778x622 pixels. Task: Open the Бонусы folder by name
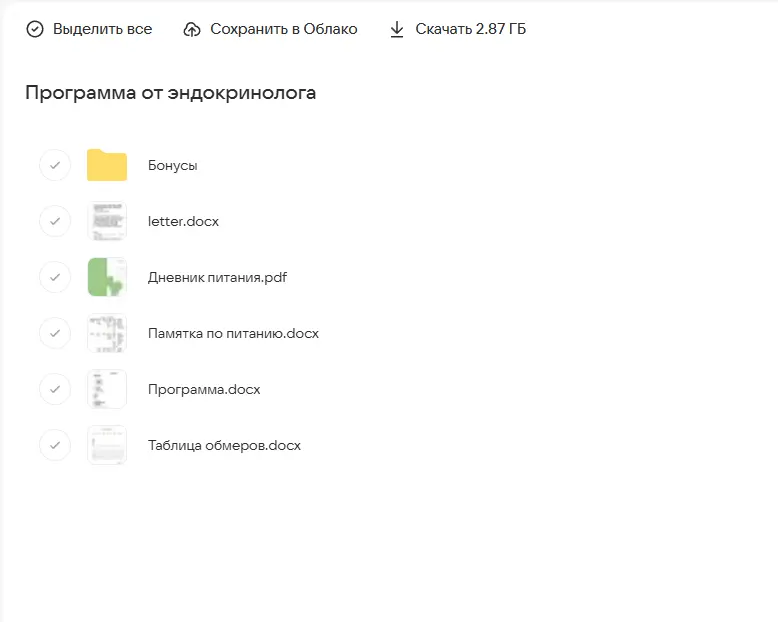(x=173, y=165)
